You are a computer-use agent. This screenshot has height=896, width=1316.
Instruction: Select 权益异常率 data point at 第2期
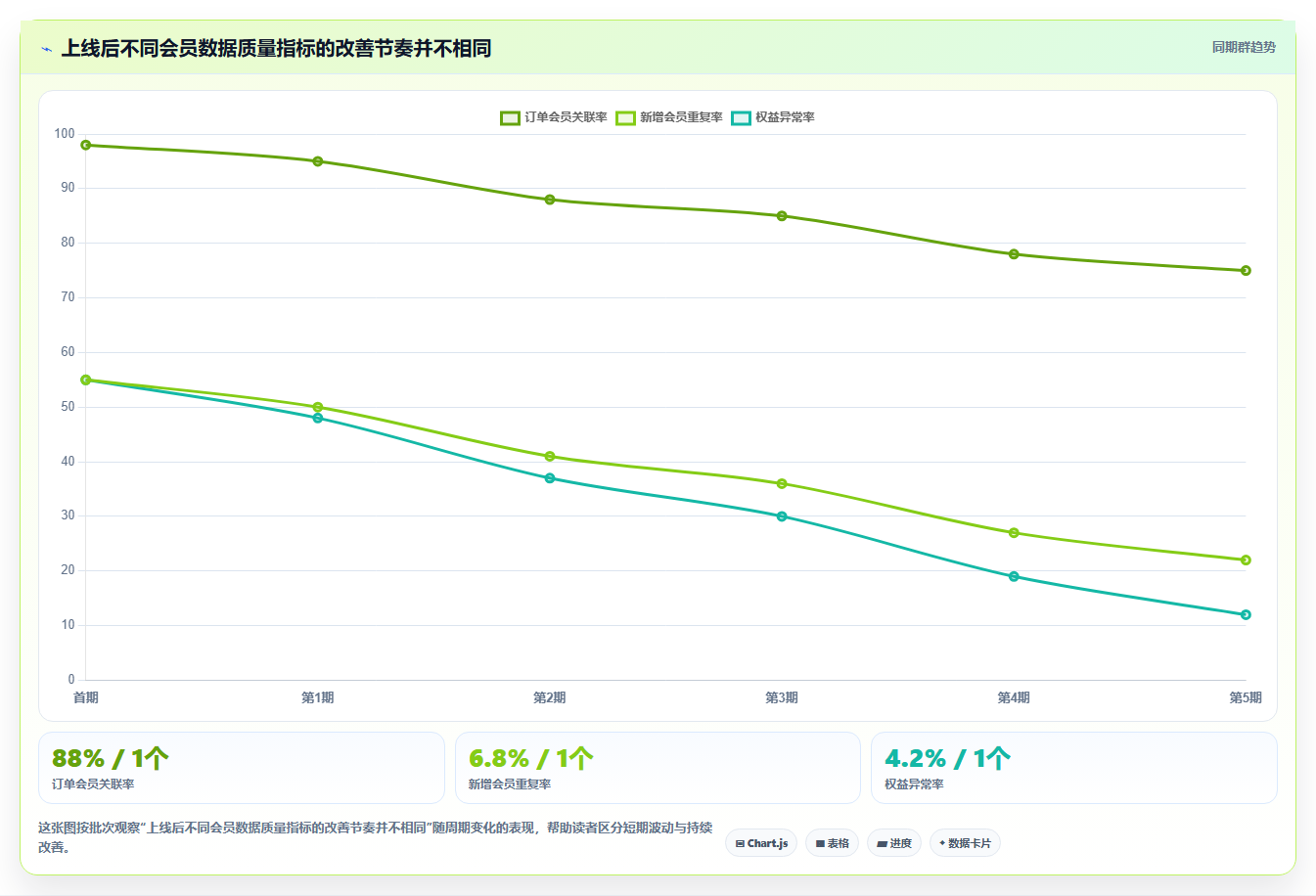tap(550, 478)
